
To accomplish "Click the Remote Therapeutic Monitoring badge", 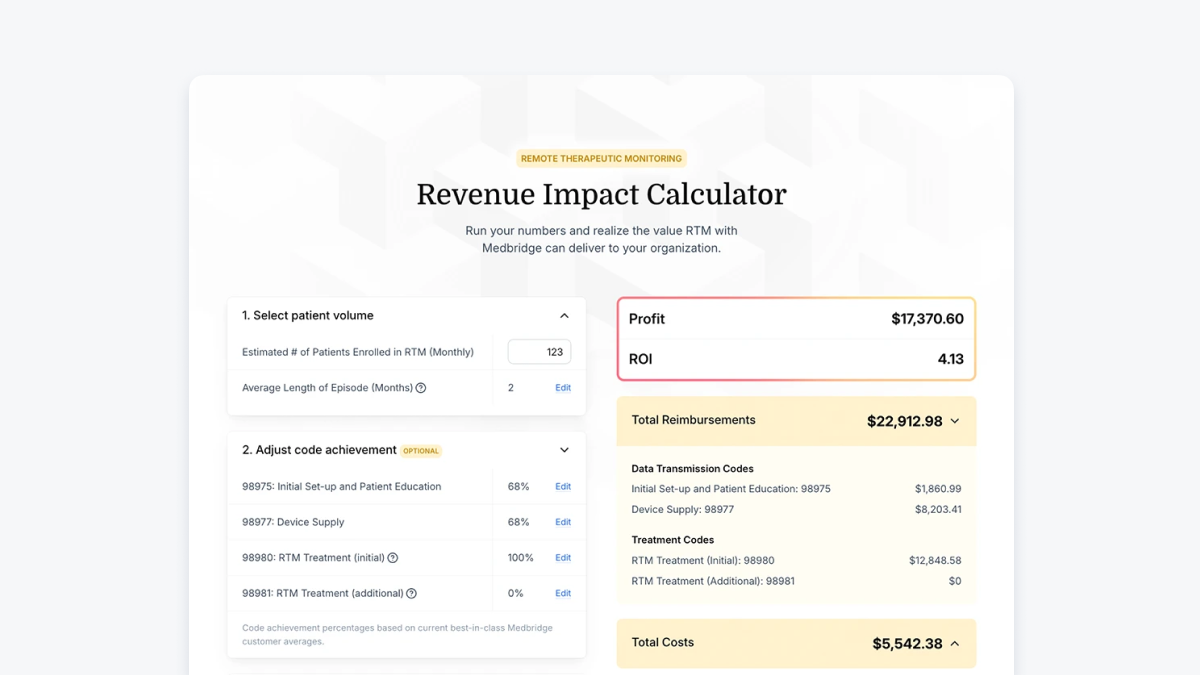I will (601, 158).
